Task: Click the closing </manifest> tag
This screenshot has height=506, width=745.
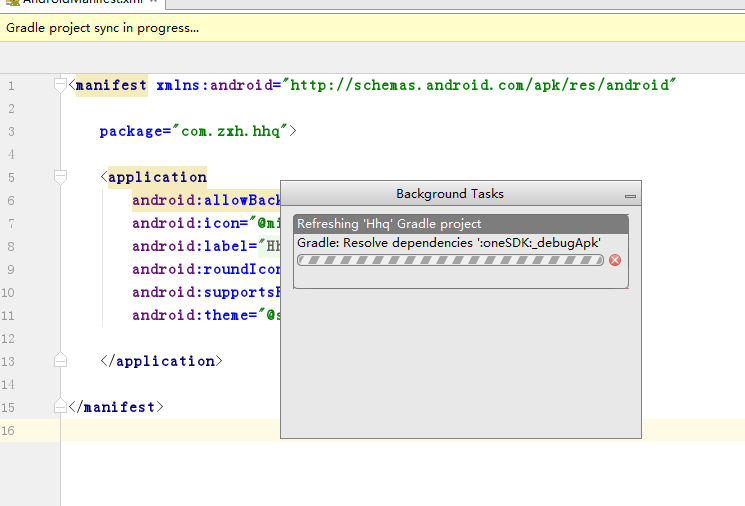Action: tap(116, 407)
